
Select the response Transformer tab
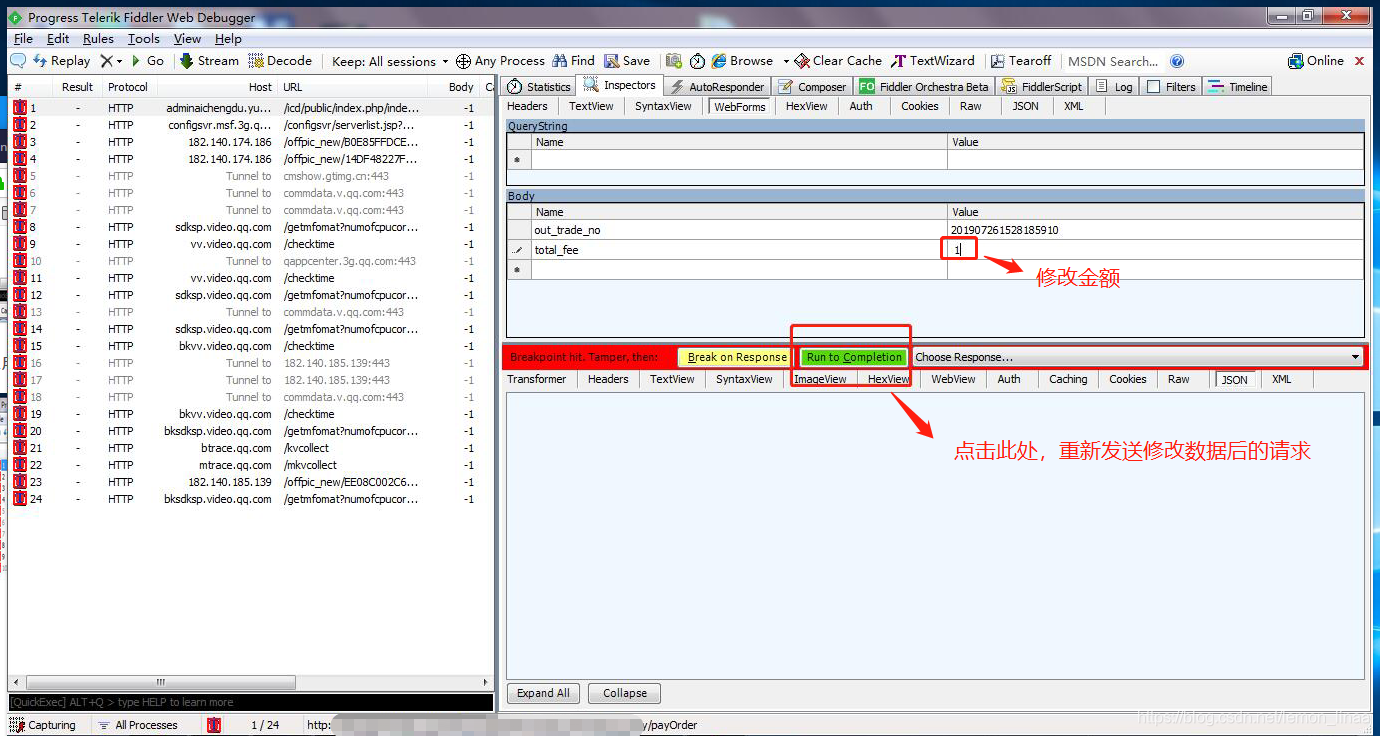click(x=536, y=379)
